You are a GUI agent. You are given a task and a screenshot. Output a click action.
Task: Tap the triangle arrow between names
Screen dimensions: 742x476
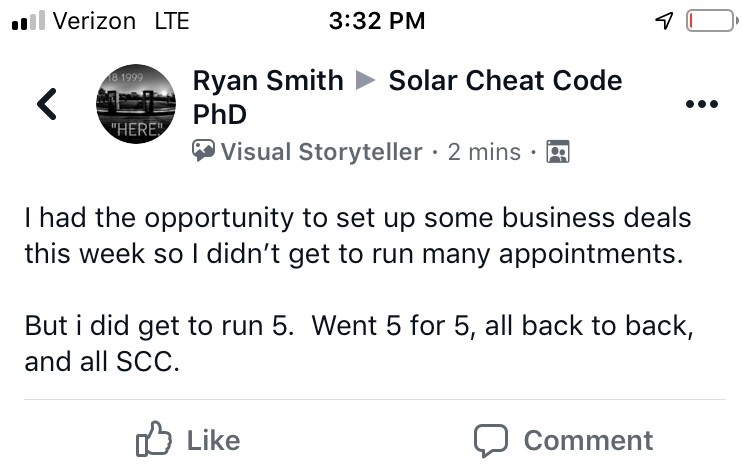coord(366,80)
